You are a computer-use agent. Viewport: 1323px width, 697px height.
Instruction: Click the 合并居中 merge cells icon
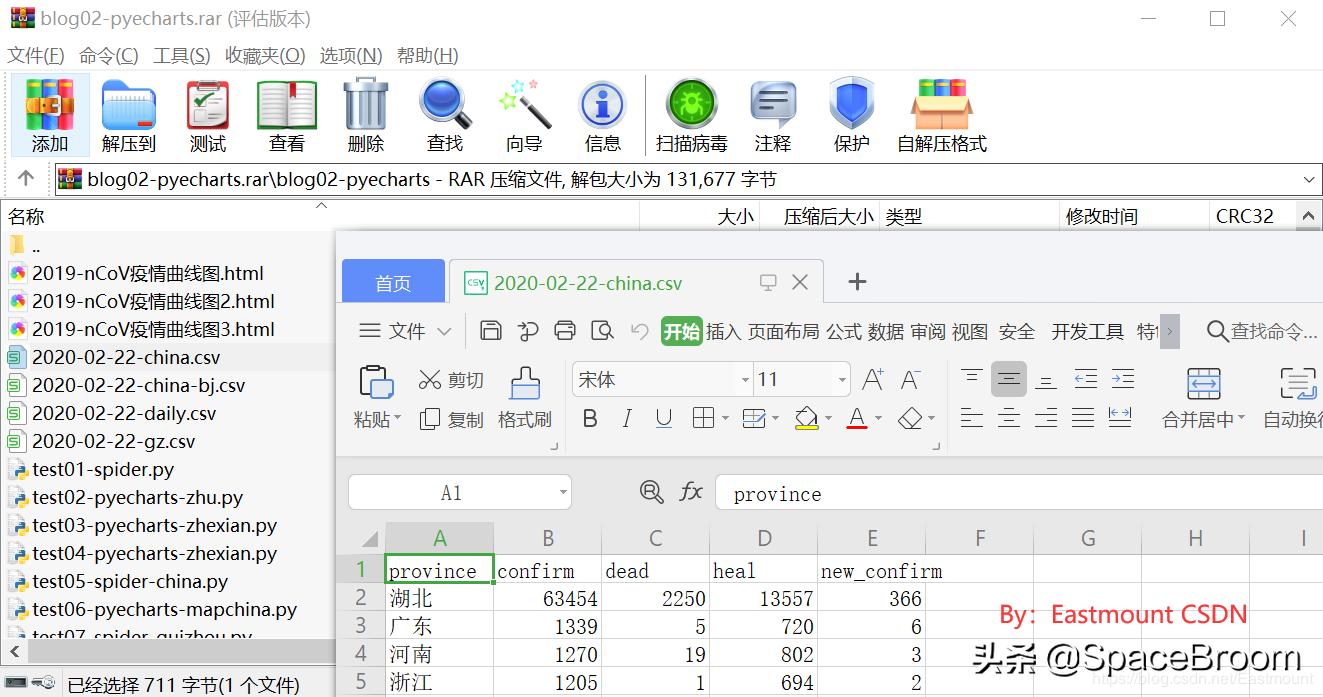tap(1203, 395)
